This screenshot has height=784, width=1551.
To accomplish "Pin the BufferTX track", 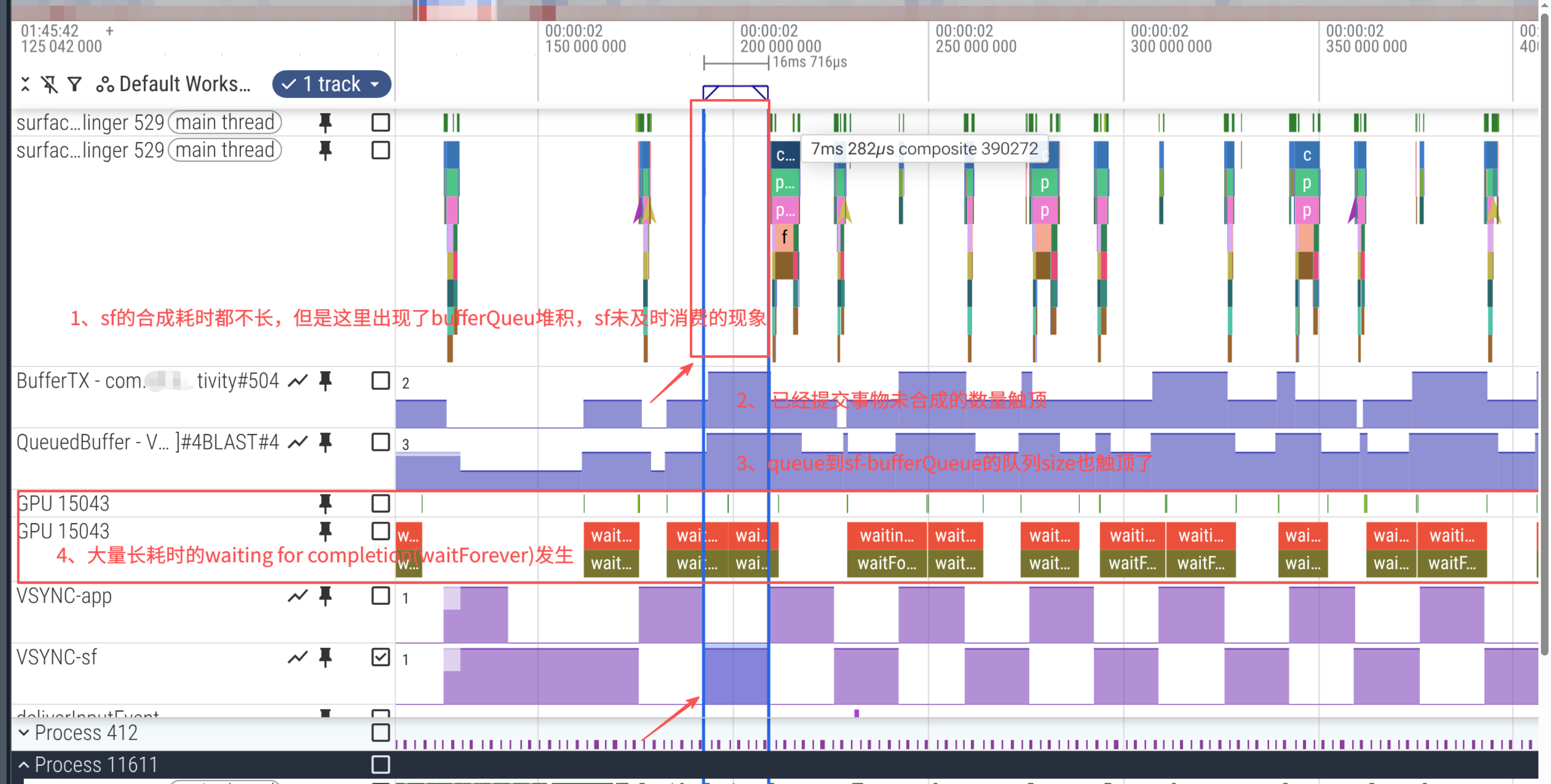I will 325,381.
